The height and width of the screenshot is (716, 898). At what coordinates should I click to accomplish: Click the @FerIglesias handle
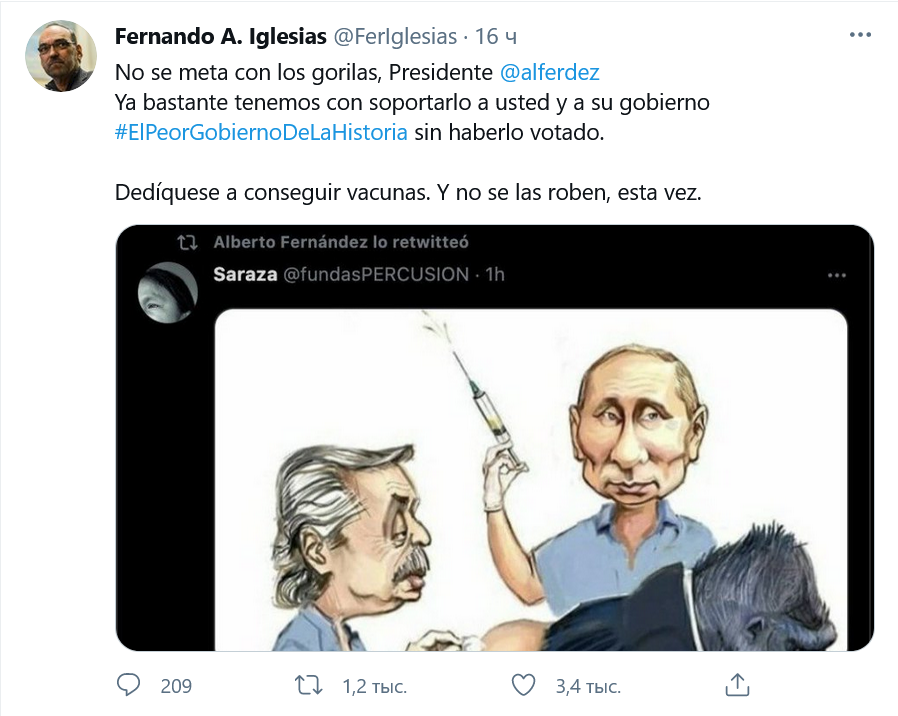pyautogui.click(x=394, y=37)
